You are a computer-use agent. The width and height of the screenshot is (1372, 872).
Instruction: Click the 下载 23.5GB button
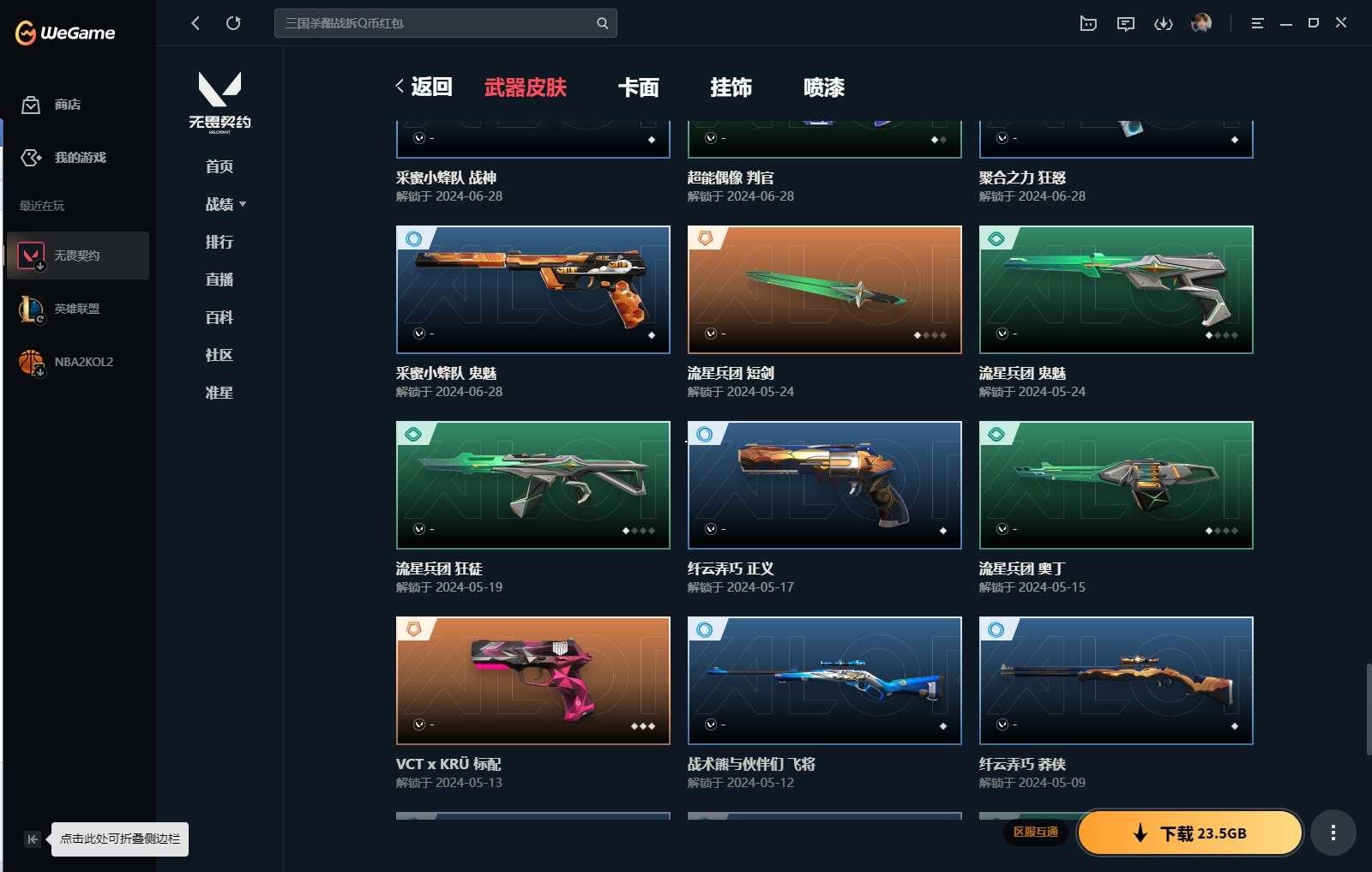[1190, 833]
